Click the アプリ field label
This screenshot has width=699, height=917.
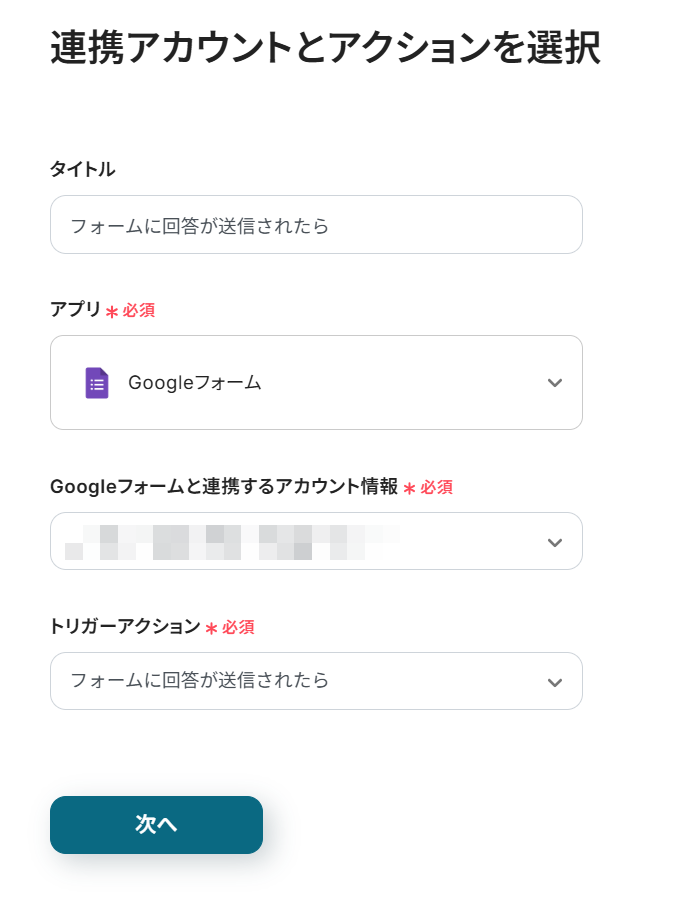[76, 310]
